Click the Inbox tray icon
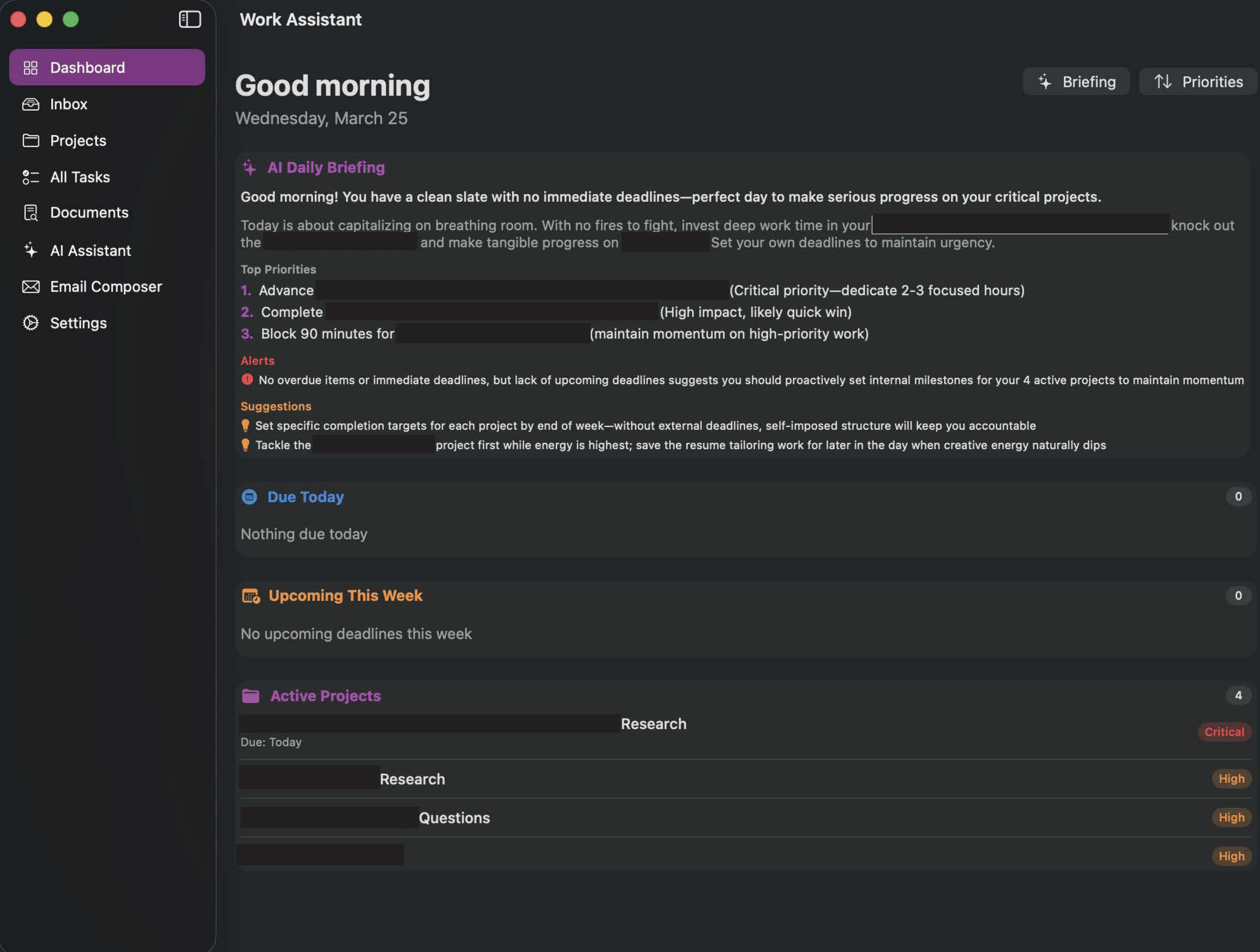Screen dimensions: 1260x952 click(x=31, y=104)
